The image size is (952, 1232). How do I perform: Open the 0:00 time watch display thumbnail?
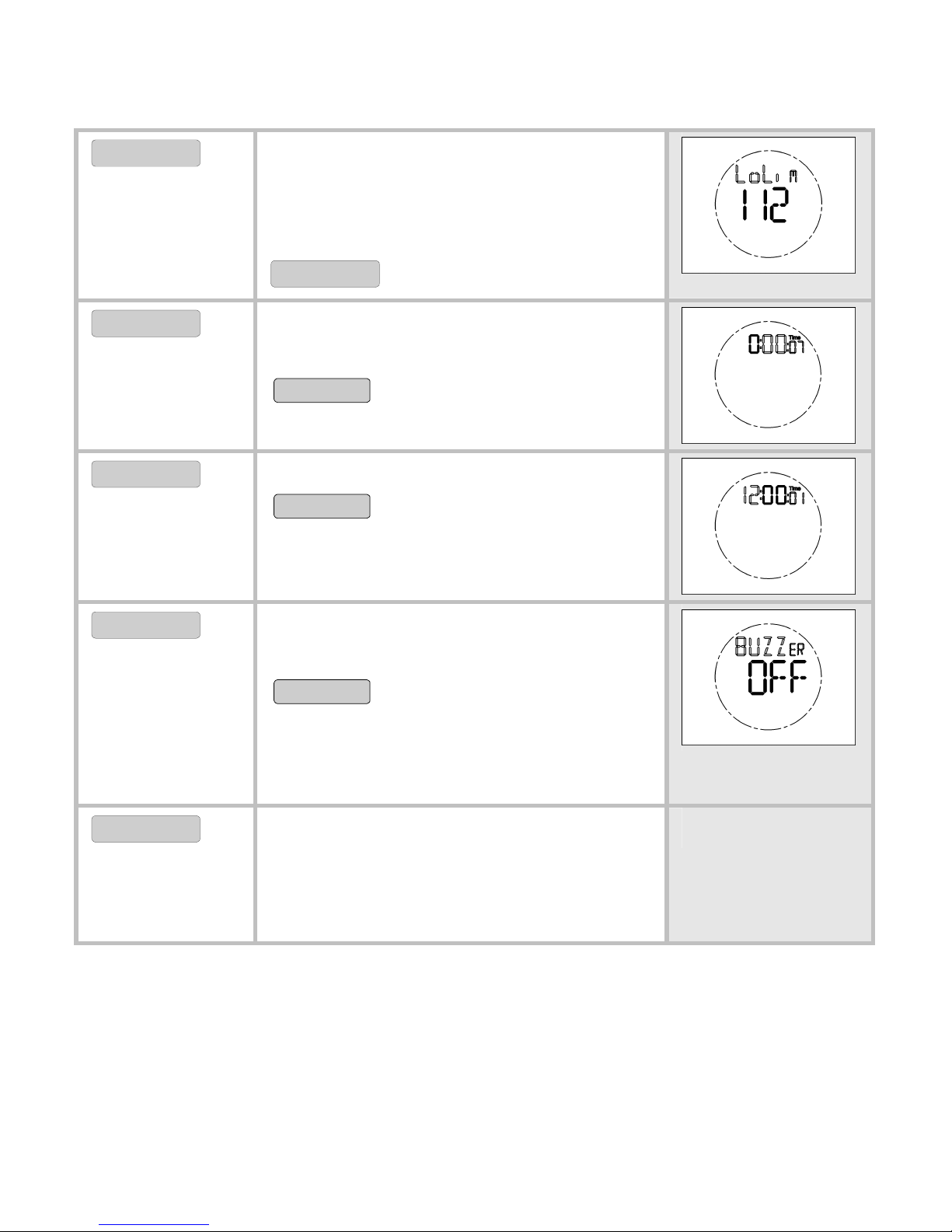click(x=768, y=375)
